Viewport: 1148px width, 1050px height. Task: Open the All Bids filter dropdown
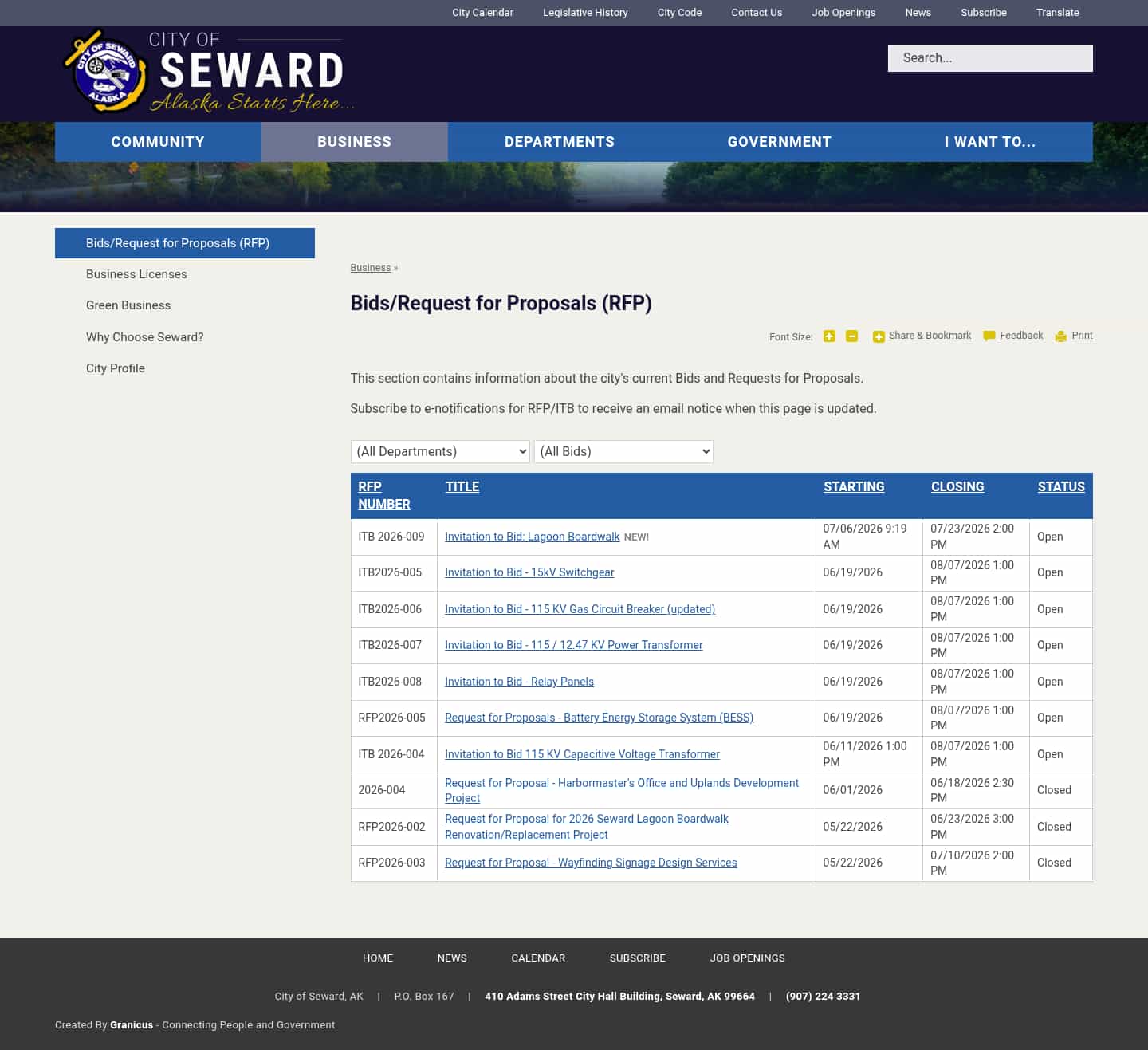[623, 451]
